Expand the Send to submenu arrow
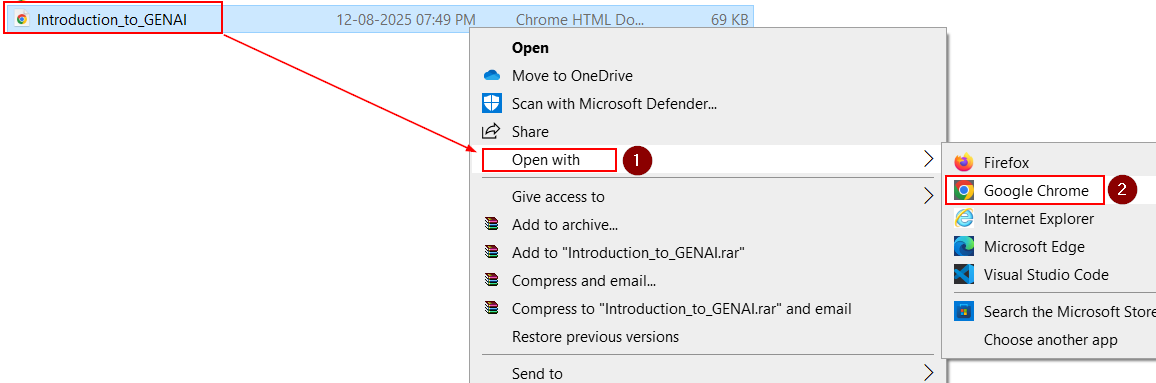Viewport: 1156px width, 383px height. click(928, 373)
